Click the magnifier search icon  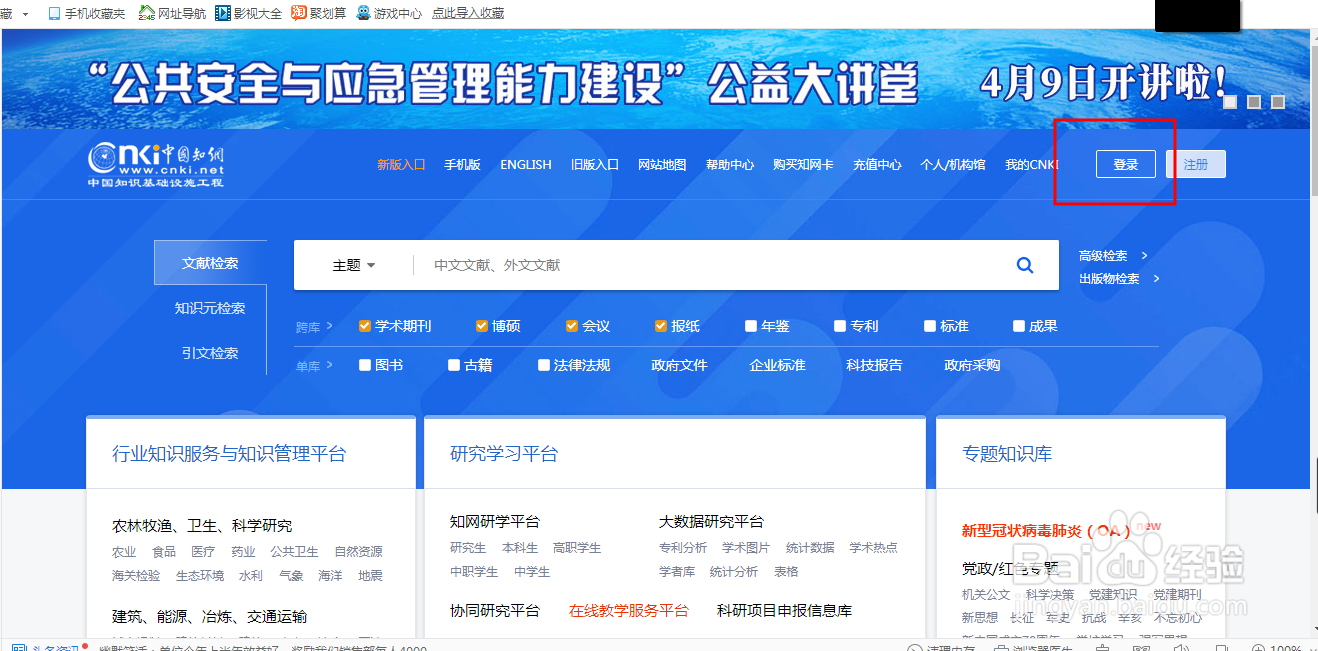click(x=1025, y=265)
